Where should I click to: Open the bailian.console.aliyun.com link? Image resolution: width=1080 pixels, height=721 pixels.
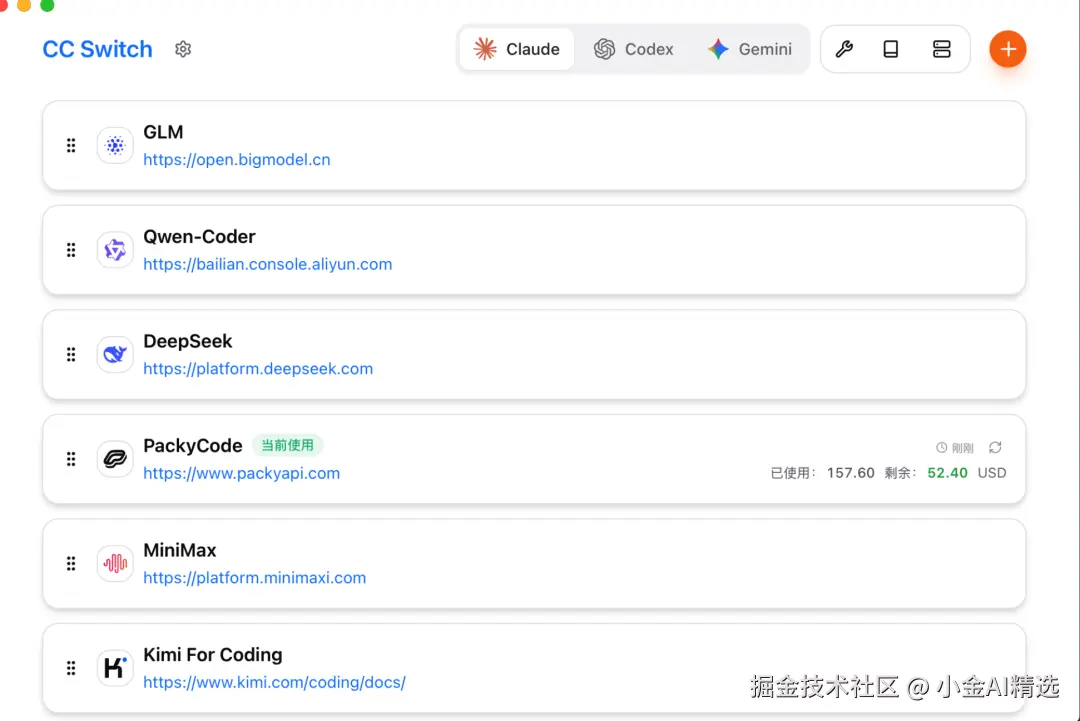(x=268, y=264)
